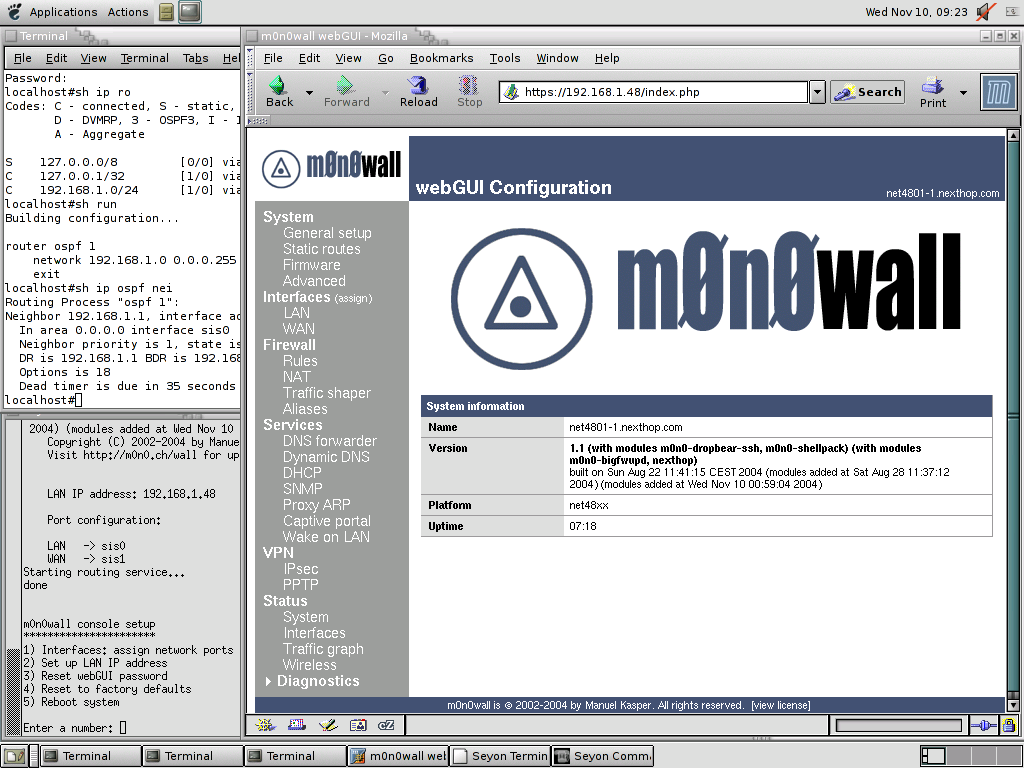Open Mail from the status bar icon

tap(296, 724)
